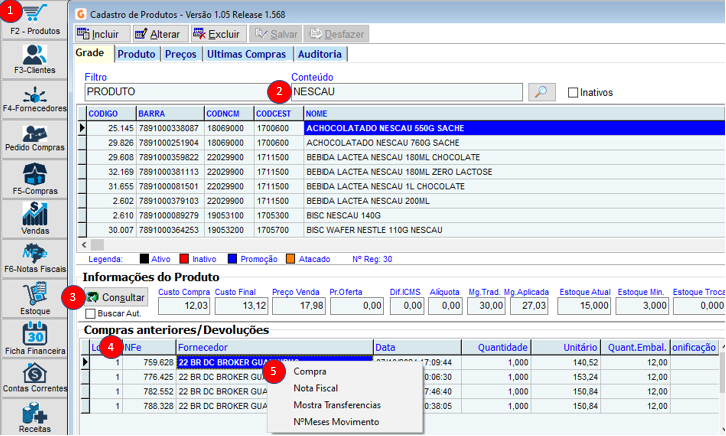Open Estoque sidebar icon
The image size is (726, 436).
pyautogui.click(x=35, y=298)
